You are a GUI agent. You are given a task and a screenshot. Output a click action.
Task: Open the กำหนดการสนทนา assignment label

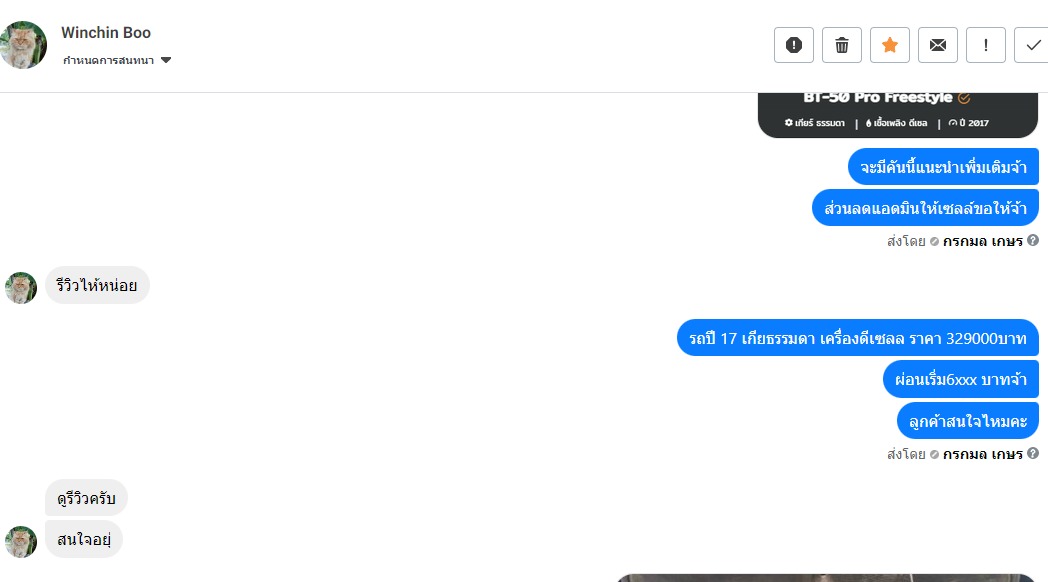(x=108, y=60)
